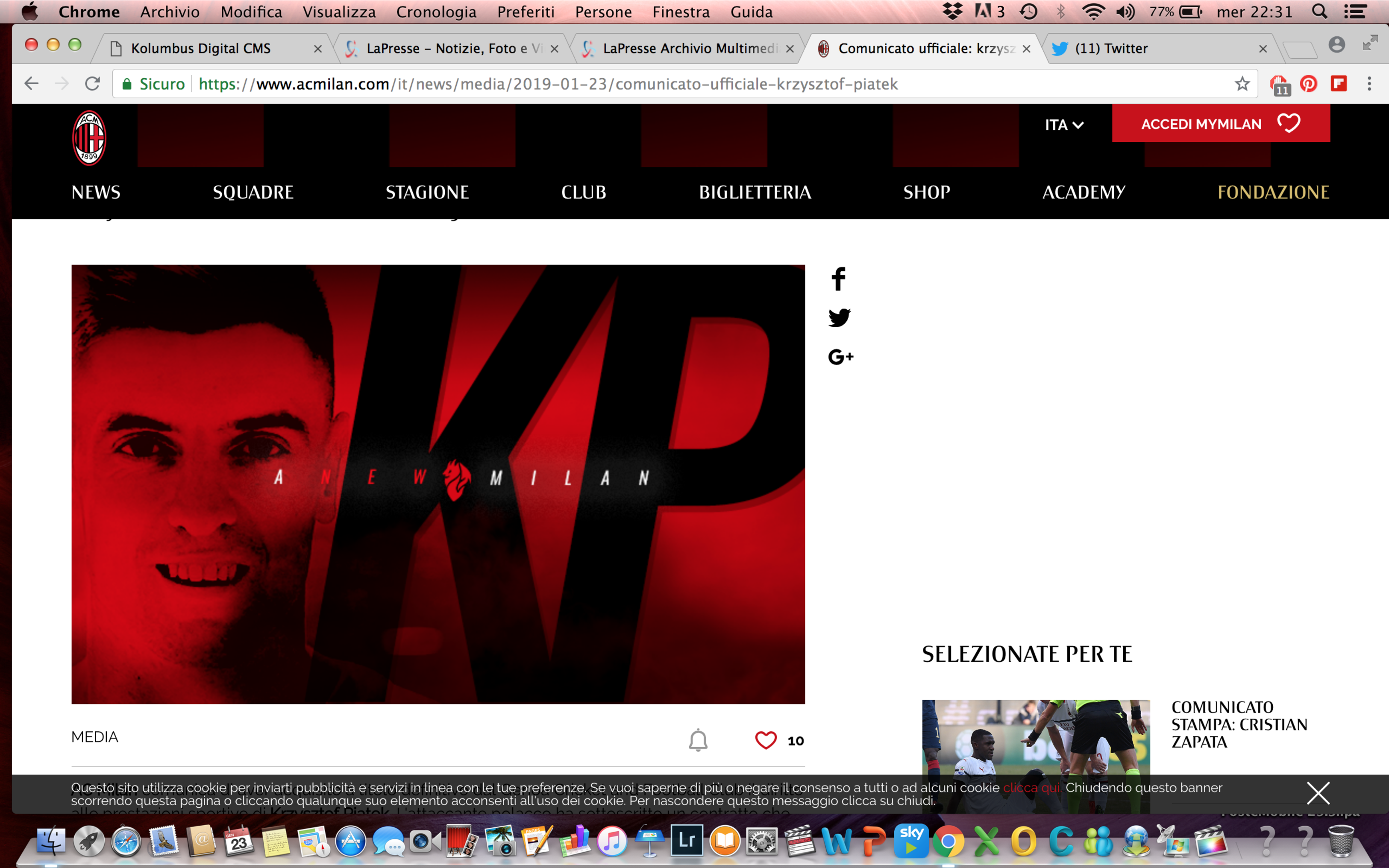The width and height of the screenshot is (1389, 868).
Task: Open the Finestra menu
Action: point(681,12)
